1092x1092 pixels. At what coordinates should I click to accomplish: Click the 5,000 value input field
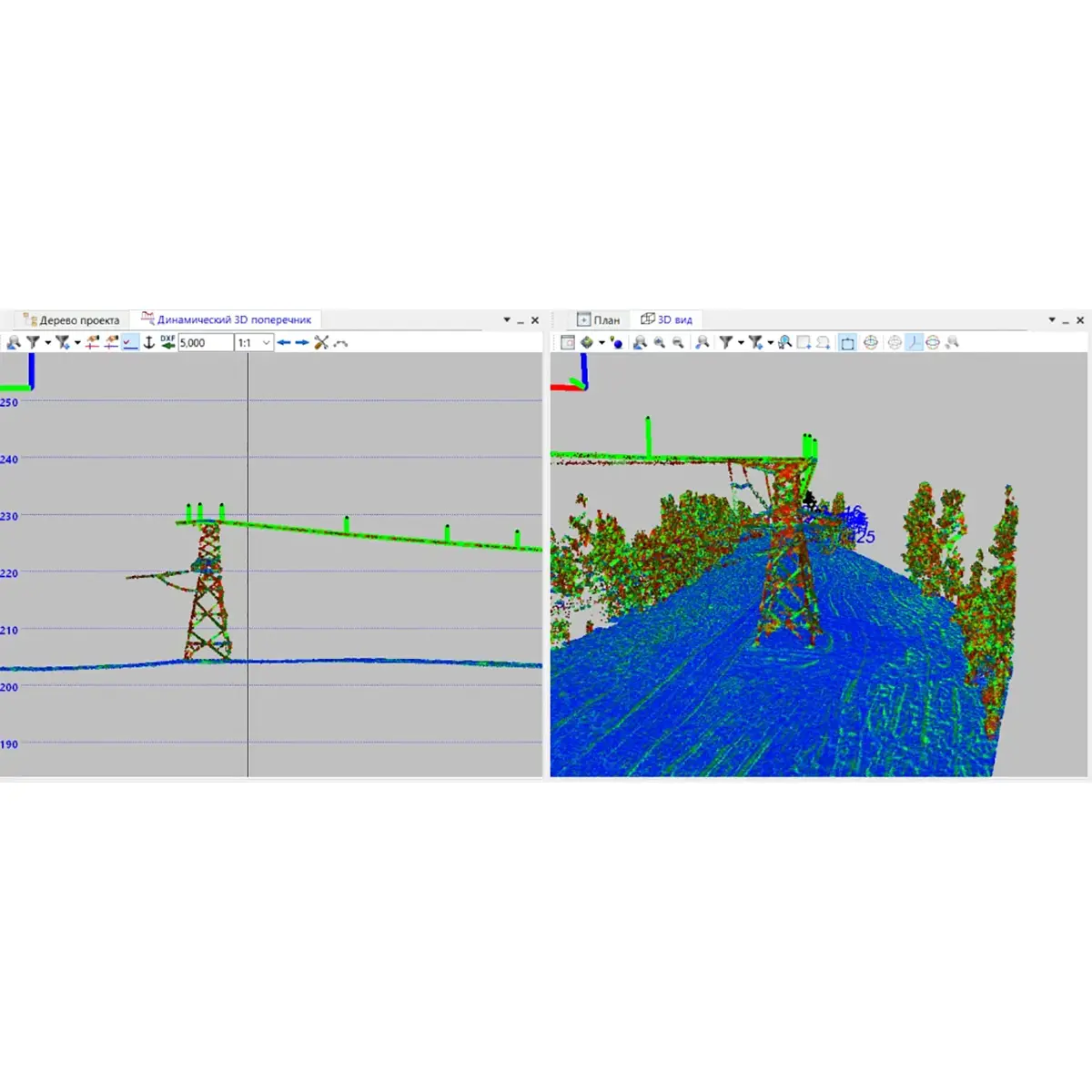[205, 343]
